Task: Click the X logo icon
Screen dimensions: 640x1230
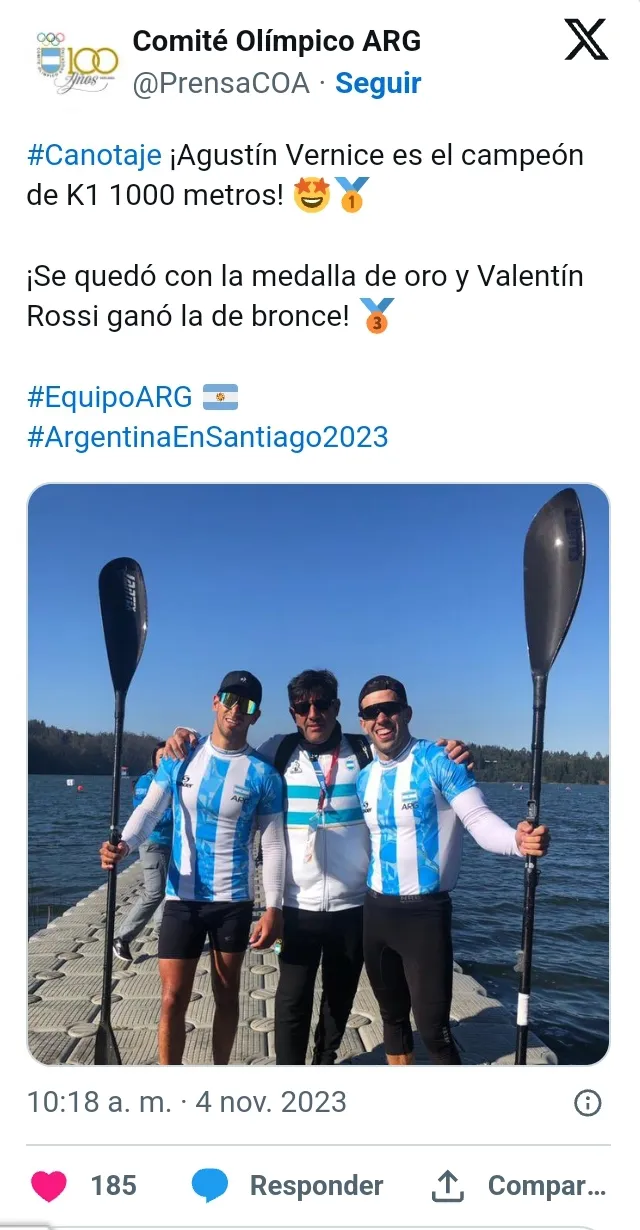Action: click(x=585, y=41)
